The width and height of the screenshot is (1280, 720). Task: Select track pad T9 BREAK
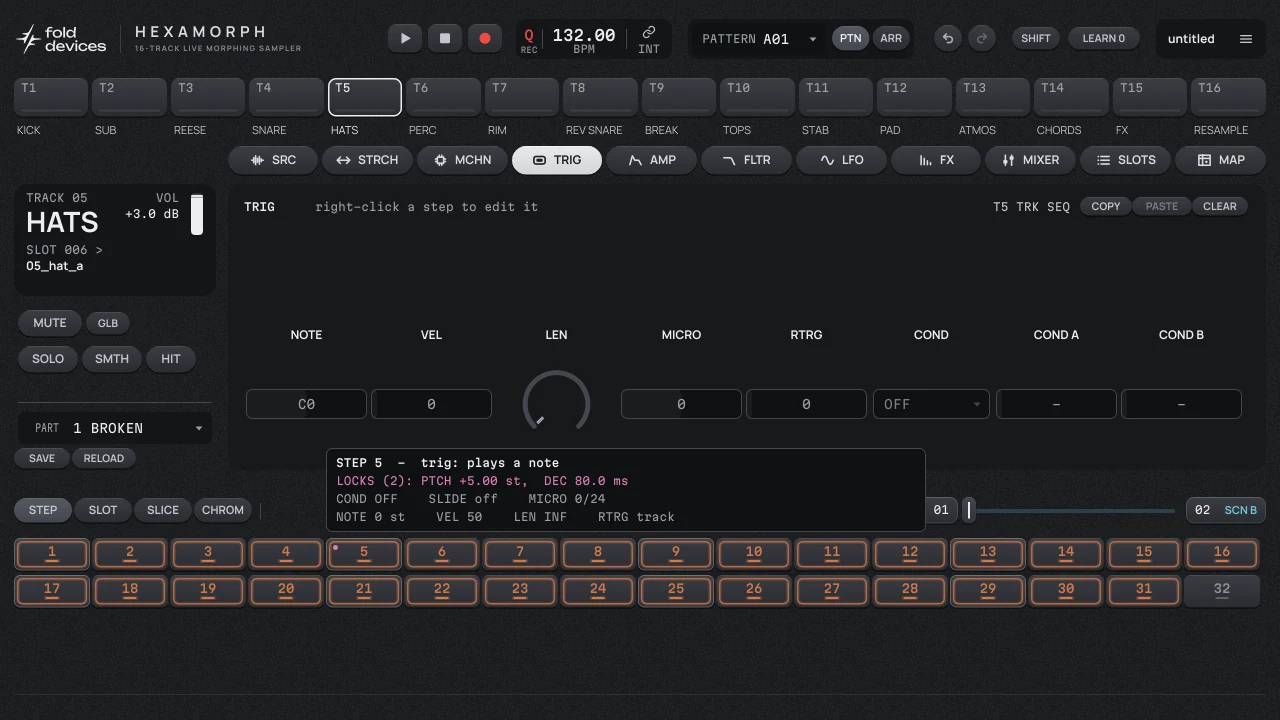(x=677, y=97)
